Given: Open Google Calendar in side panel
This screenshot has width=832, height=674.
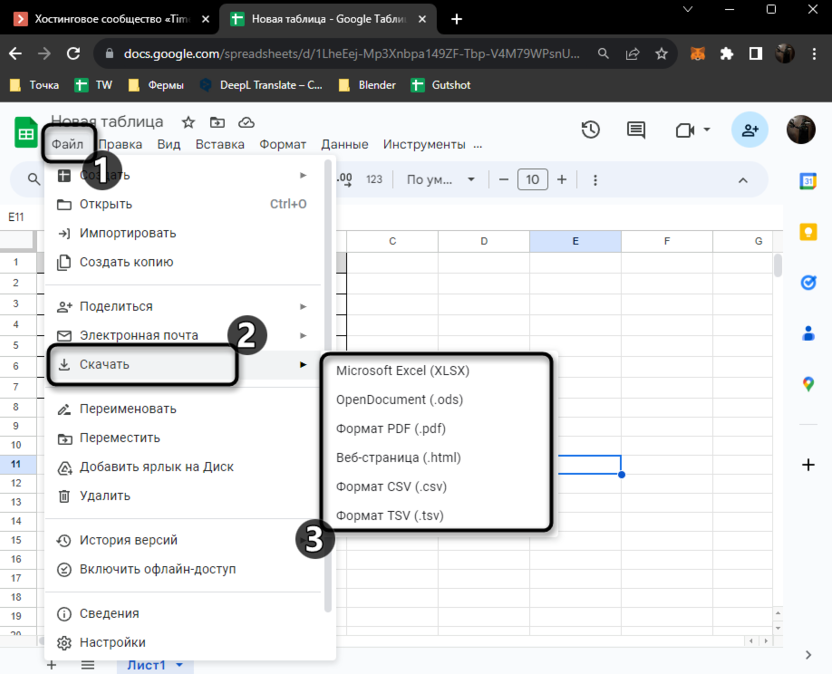Looking at the screenshot, I should coord(808,181).
